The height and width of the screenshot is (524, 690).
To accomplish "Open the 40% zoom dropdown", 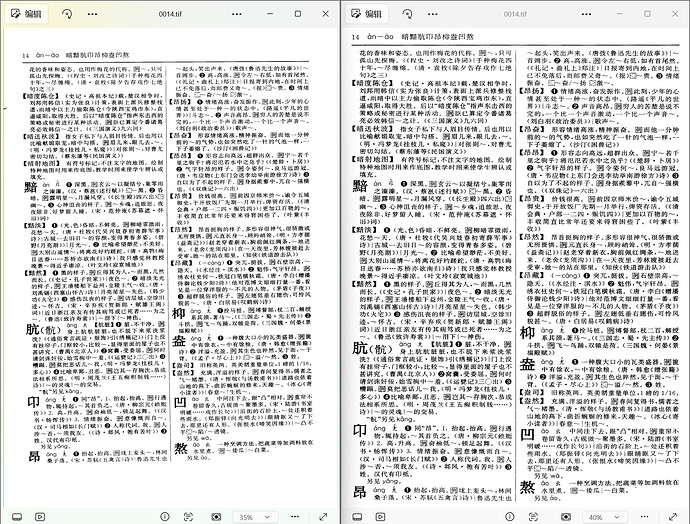I will [x=604, y=517].
